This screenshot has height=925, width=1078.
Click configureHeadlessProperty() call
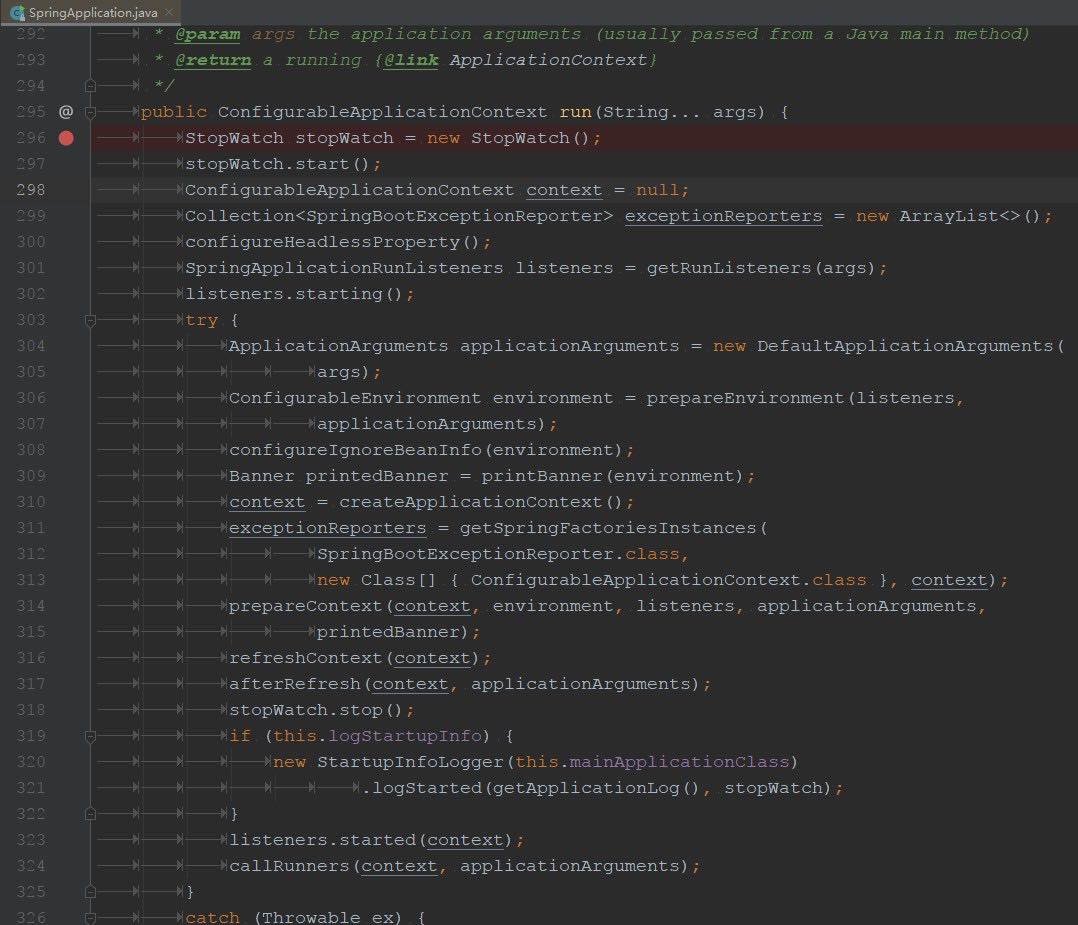(333, 242)
